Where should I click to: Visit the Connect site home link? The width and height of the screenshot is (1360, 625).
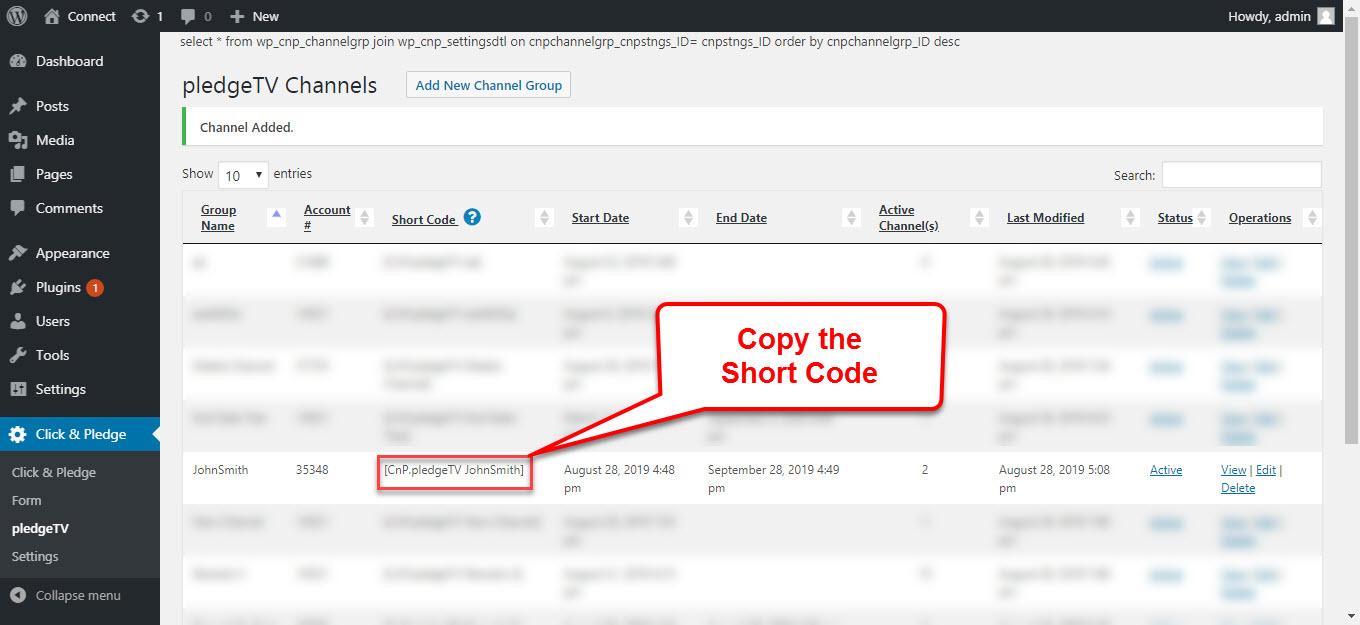coord(80,16)
